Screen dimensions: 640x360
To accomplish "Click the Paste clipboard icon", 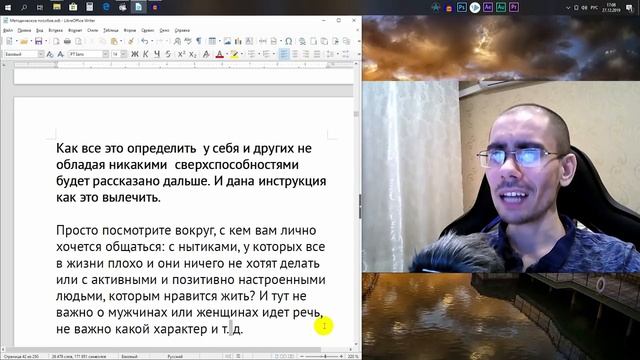I will 114,41.
